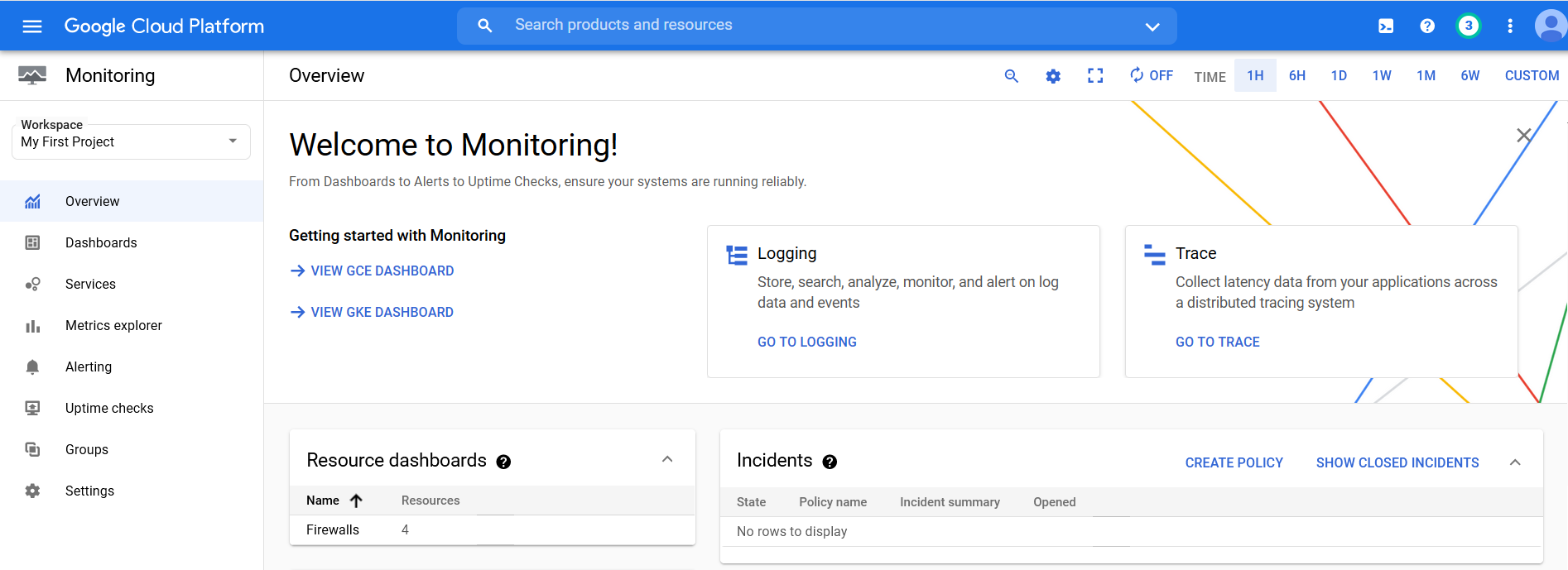The height and width of the screenshot is (570, 1568).
Task: Choose the CUSTOM time range
Action: coord(1532,75)
